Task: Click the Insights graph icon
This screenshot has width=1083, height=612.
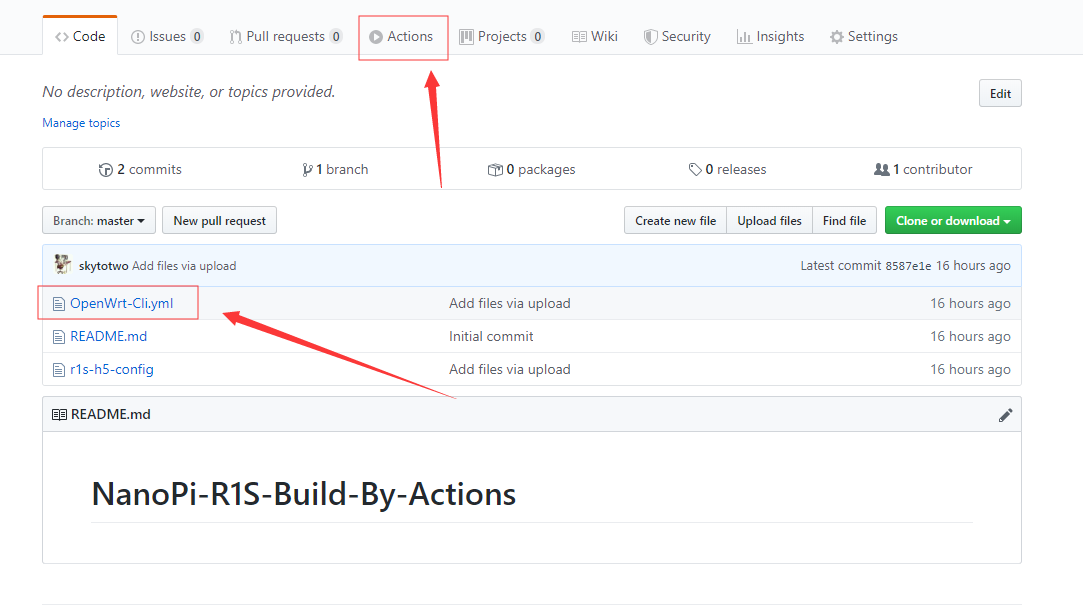Action: tap(744, 37)
